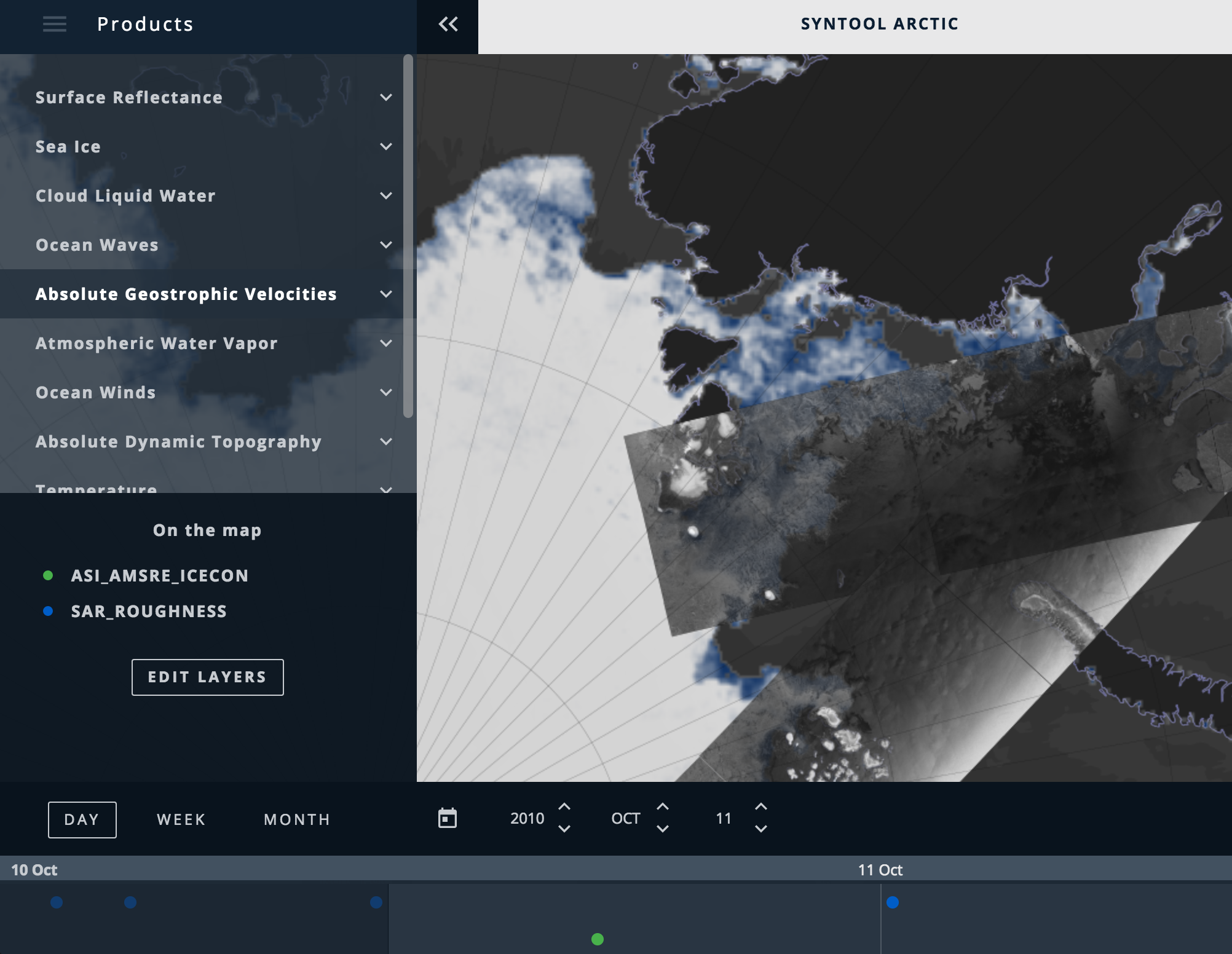Click Ocean Winds label

tap(96, 392)
